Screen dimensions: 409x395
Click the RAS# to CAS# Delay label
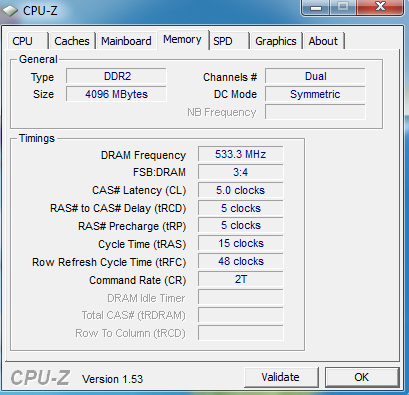(x=118, y=209)
